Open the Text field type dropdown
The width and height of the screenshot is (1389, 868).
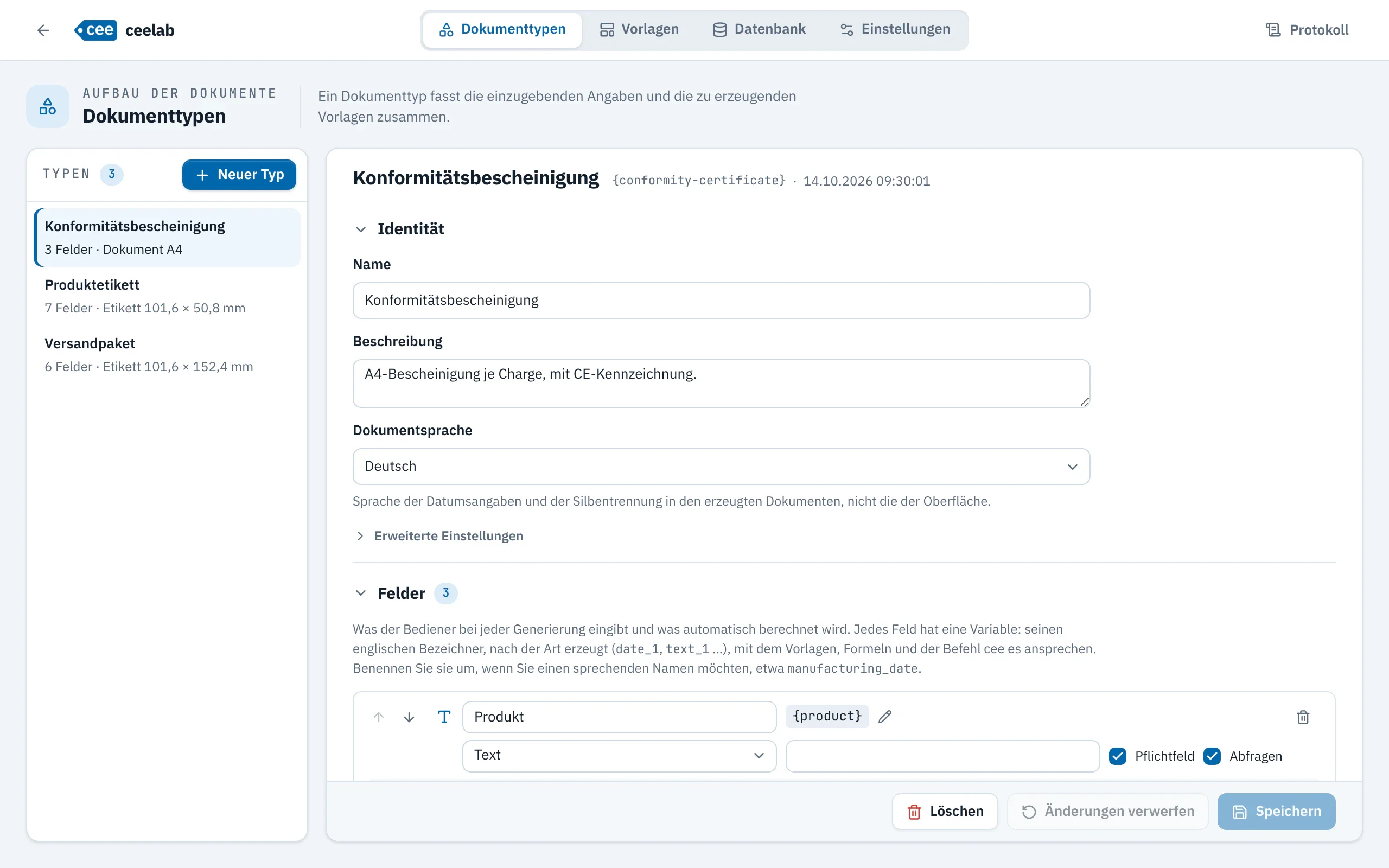[x=619, y=756]
